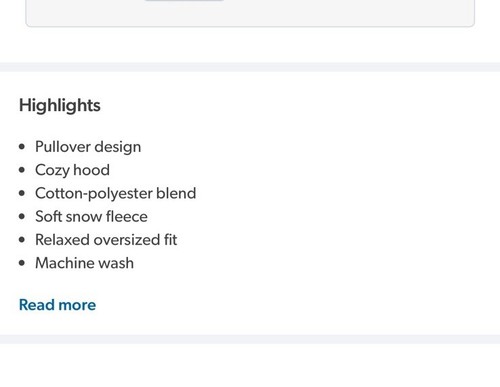Select the Pullover design highlight text
Image resolution: width=500 pixels, height=387 pixels.
point(88,147)
